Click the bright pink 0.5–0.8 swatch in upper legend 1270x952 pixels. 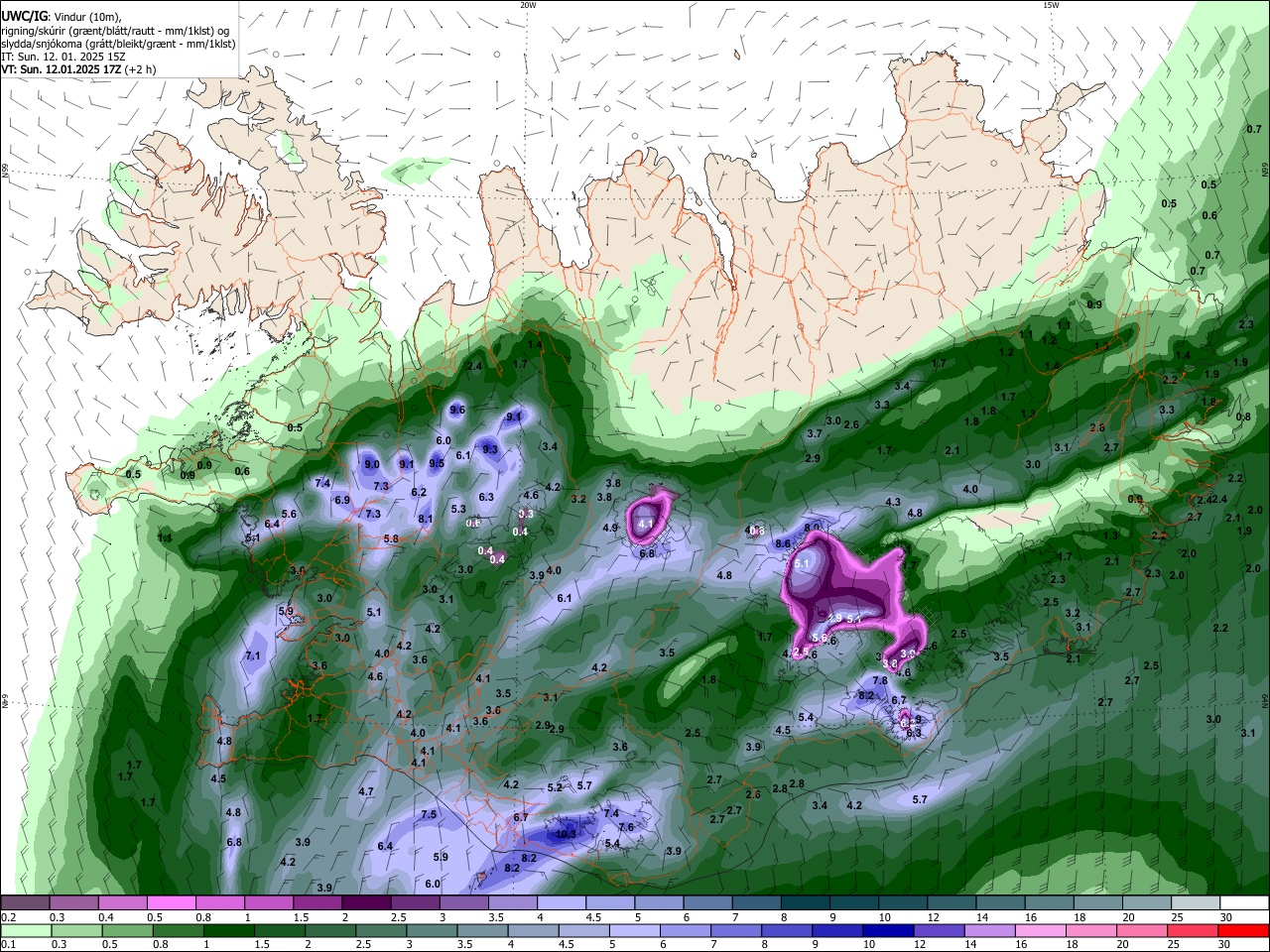coord(171,903)
